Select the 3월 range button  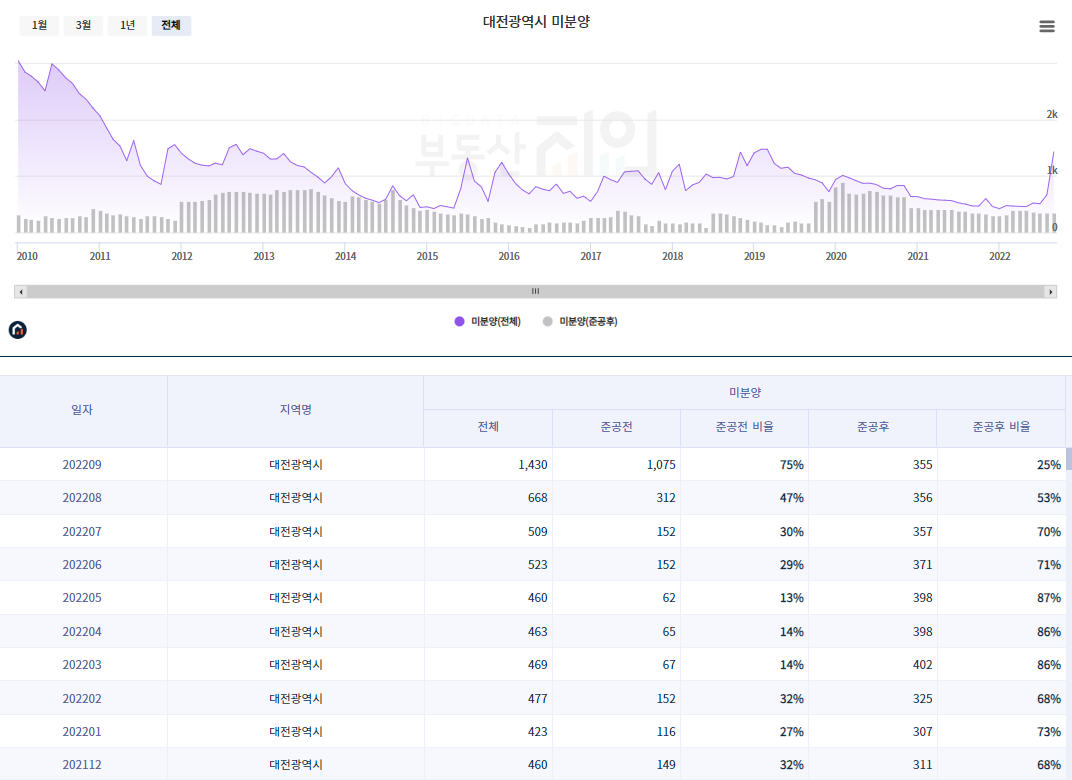[83, 25]
